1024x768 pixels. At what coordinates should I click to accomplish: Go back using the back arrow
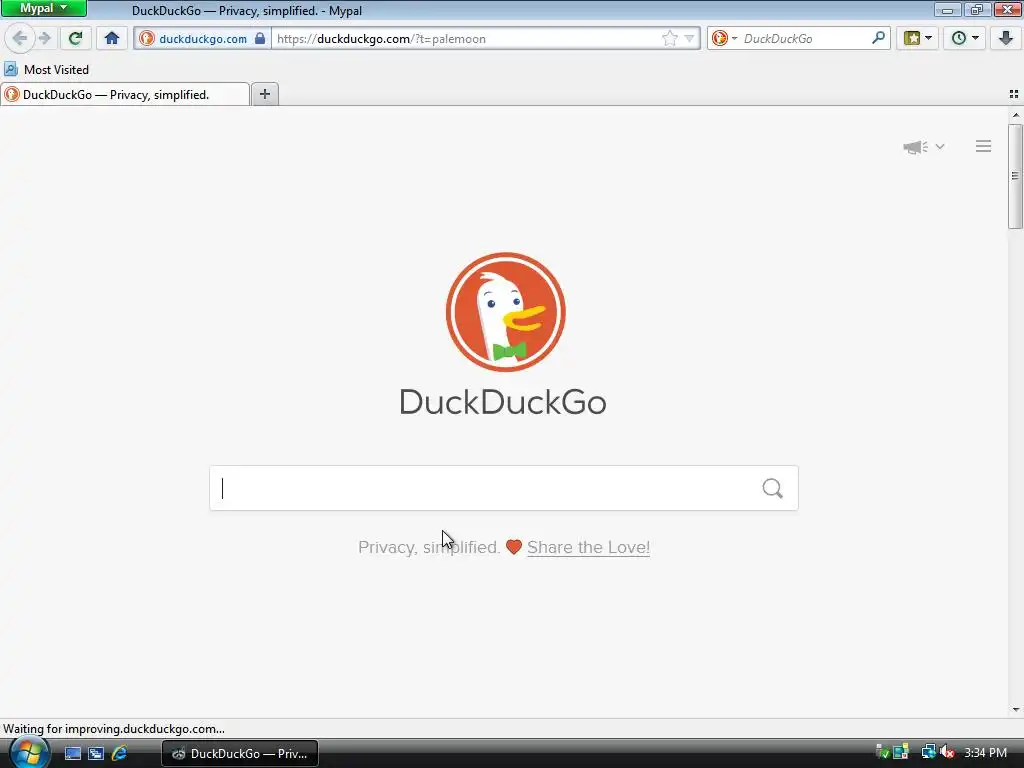20,38
